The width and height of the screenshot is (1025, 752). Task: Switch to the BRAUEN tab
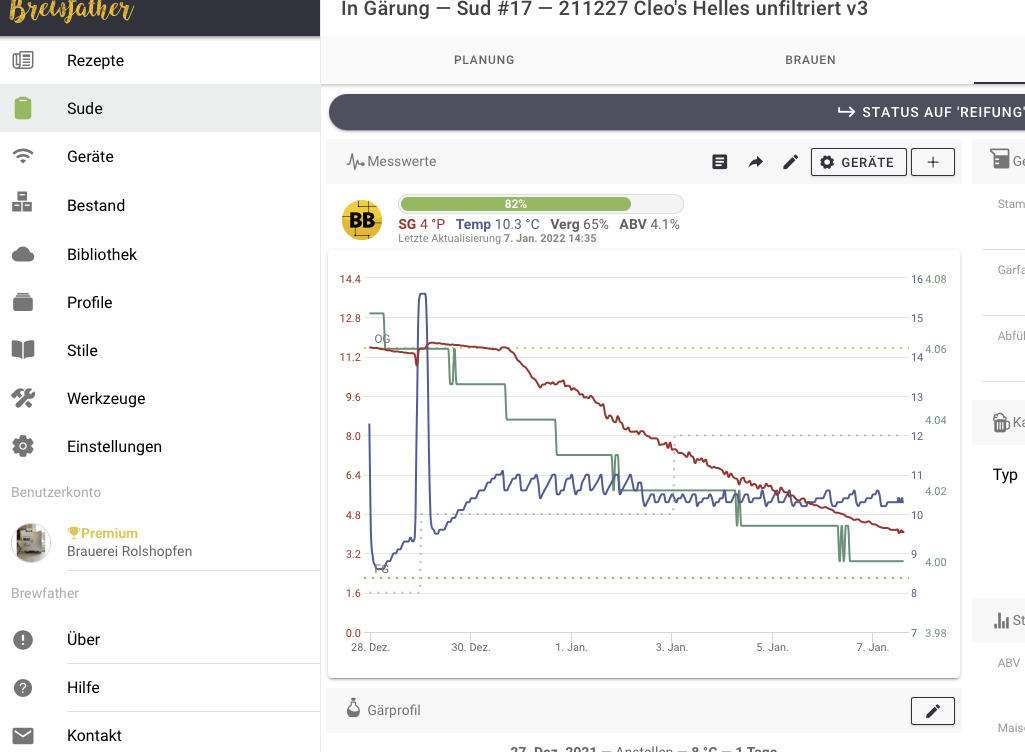tap(810, 60)
